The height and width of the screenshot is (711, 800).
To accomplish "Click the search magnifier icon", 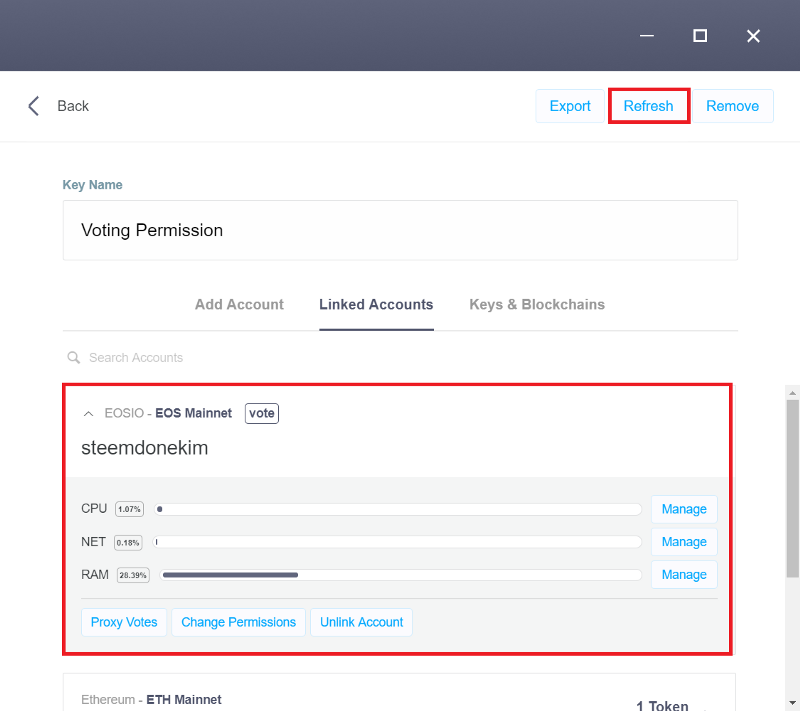I will tap(74, 358).
